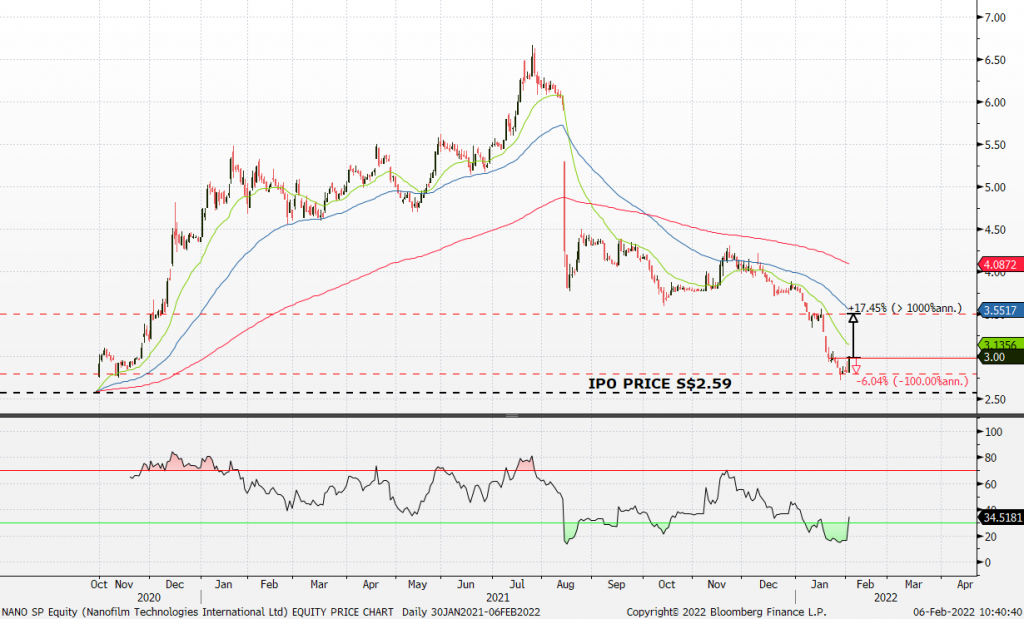
Task: Click the May label on the date axis
Action: pos(417,584)
